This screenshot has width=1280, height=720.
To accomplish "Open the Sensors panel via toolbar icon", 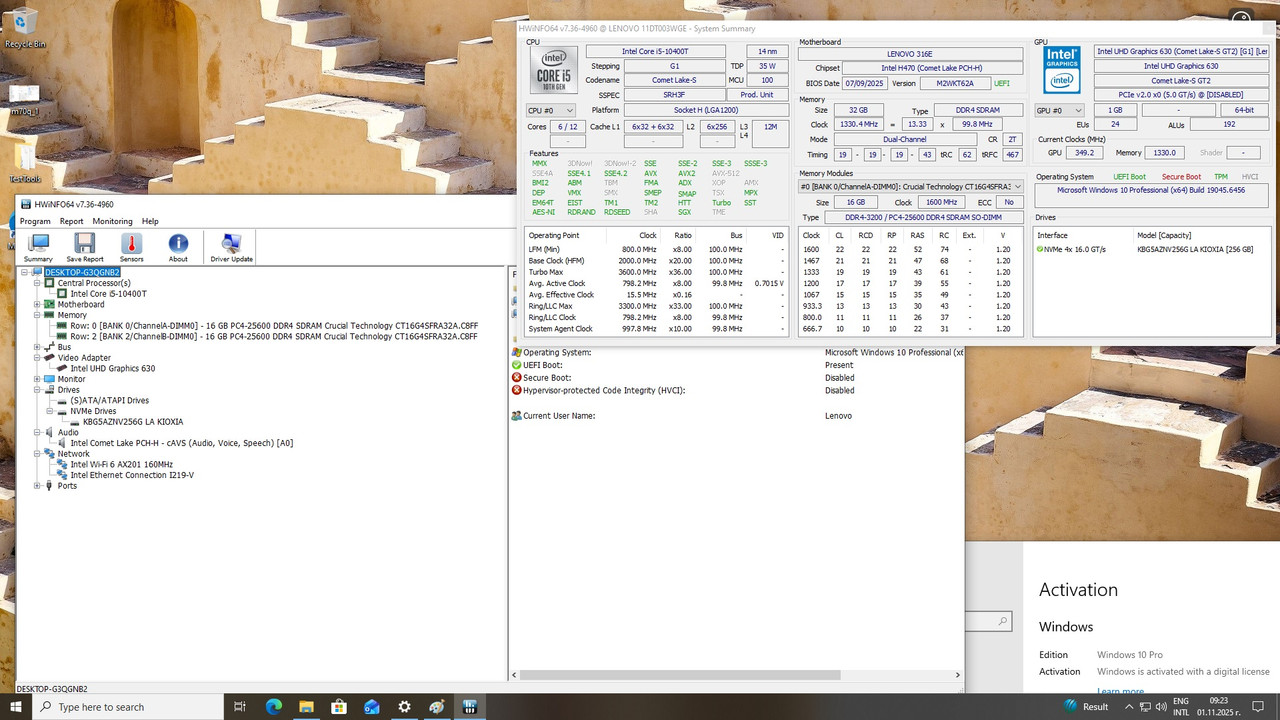I will (131, 246).
